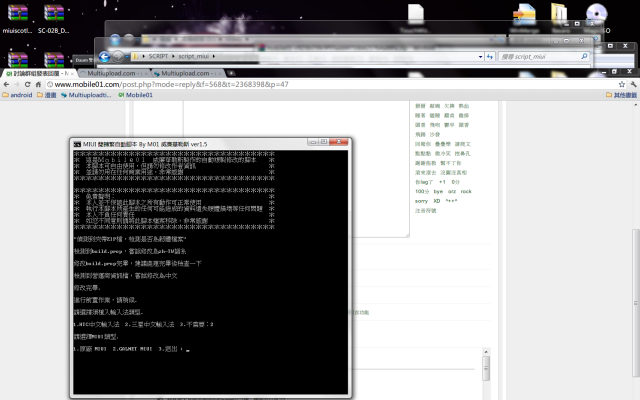
Task: Switch to the first Mobile01 Chrome tab
Action: [x=39, y=73]
